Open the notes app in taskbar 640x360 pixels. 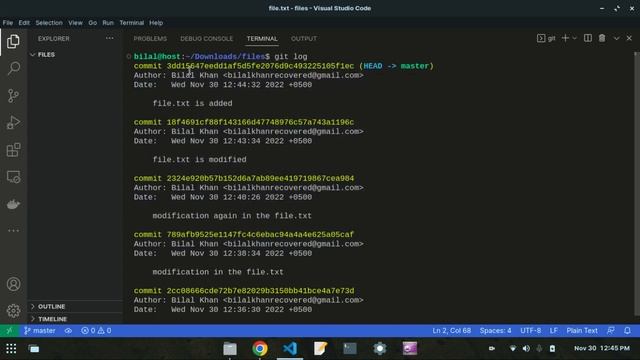tap(320, 349)
